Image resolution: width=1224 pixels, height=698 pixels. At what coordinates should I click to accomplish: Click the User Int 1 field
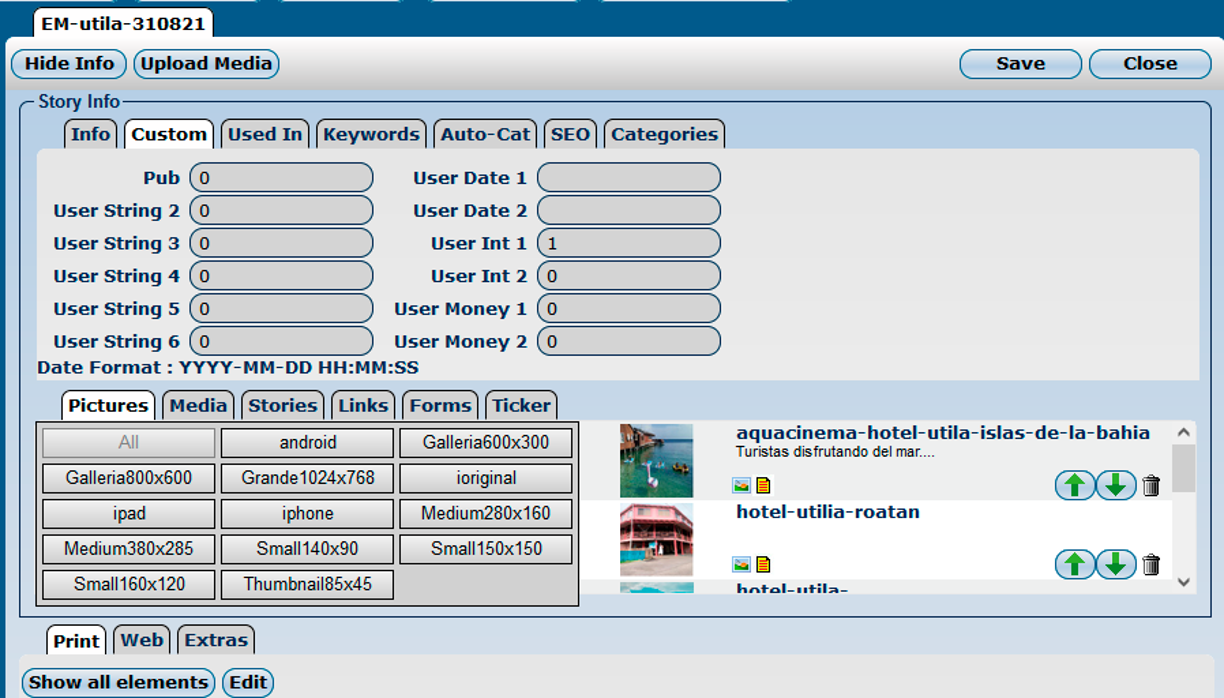[628, 243]
